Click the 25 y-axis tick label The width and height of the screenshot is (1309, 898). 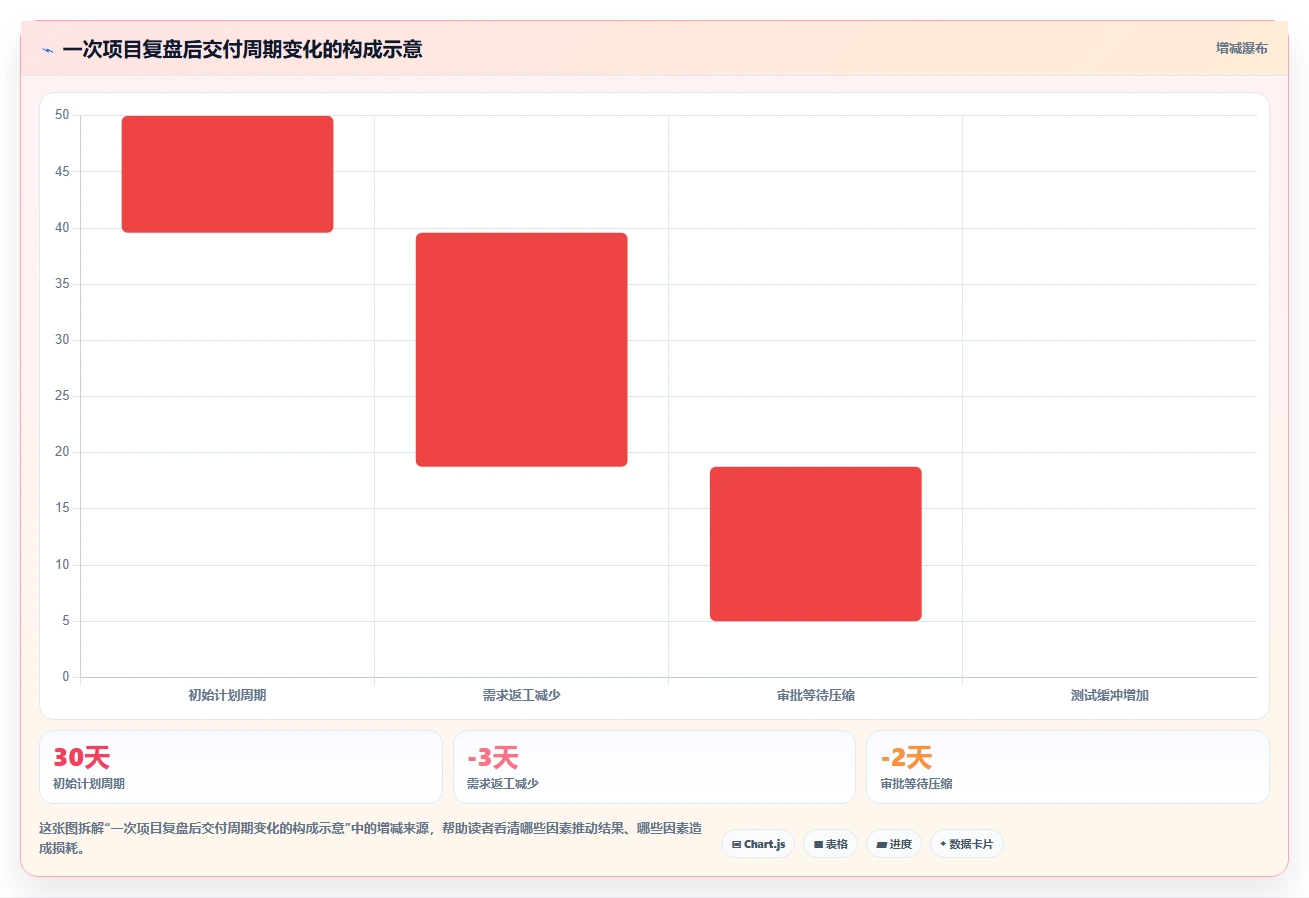62,396
